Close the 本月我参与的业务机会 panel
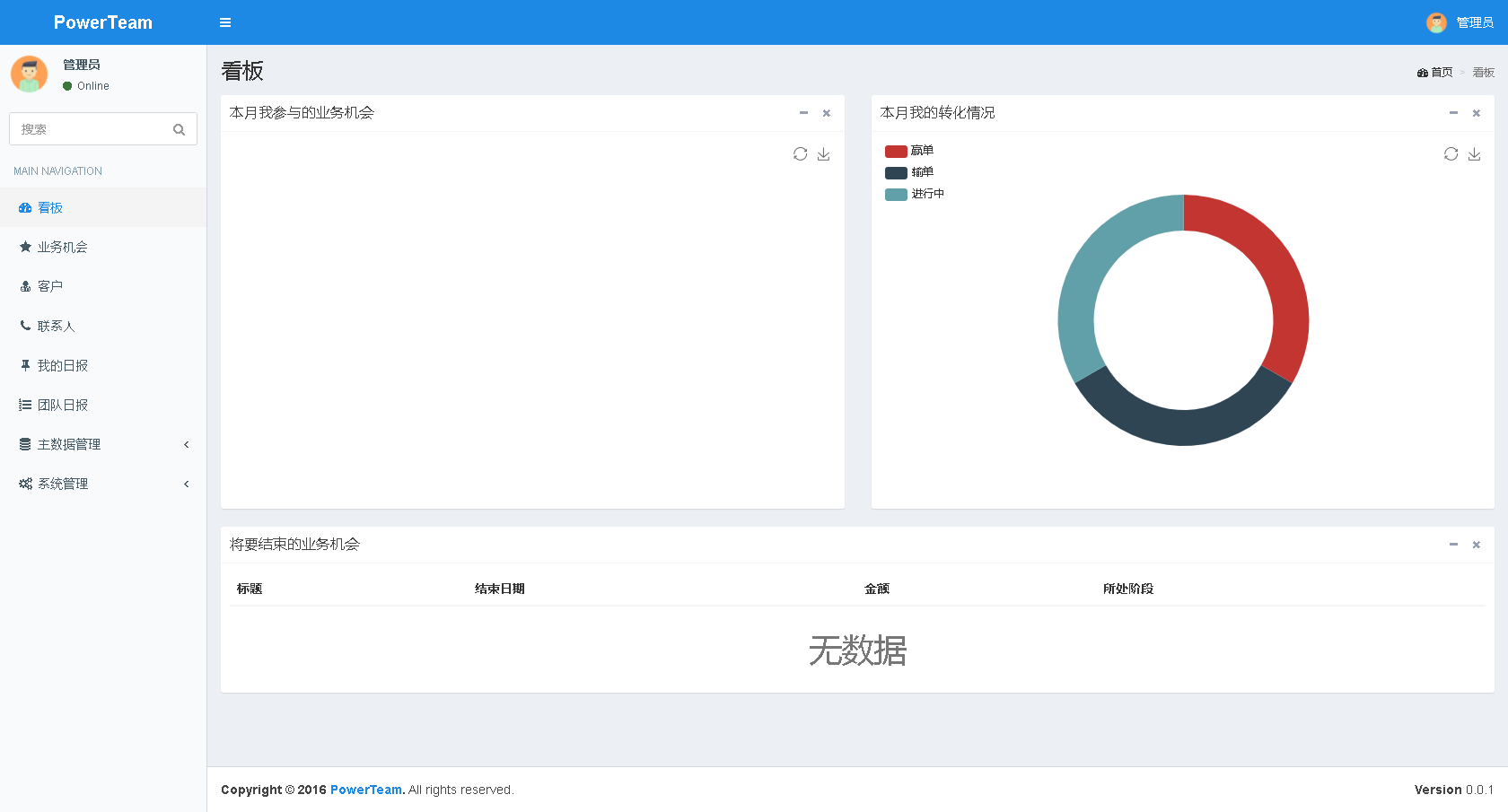 tap(827, 113)
